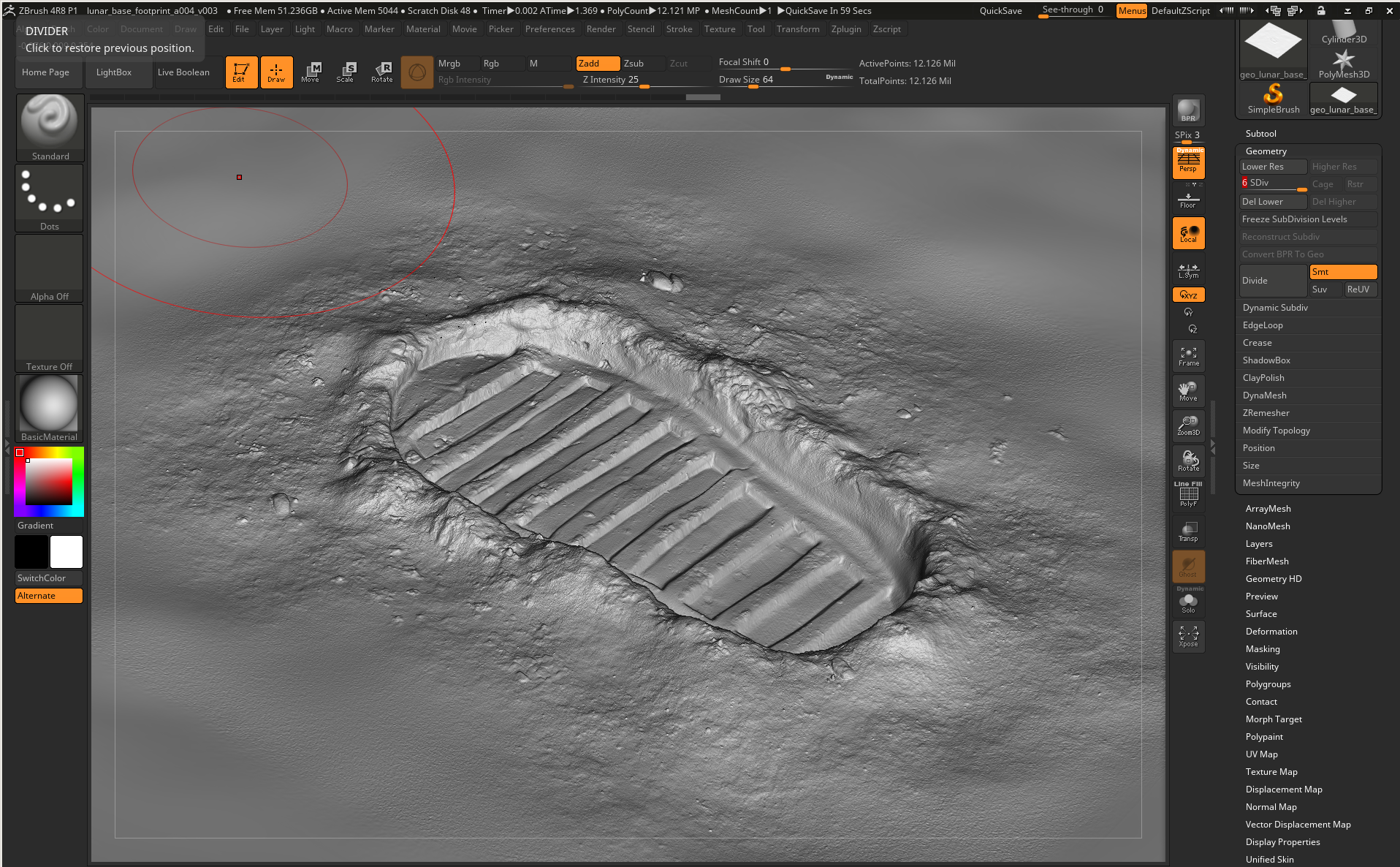Toggle Persp perspective mode
Screen dimensions: 1400x867
1188,162
